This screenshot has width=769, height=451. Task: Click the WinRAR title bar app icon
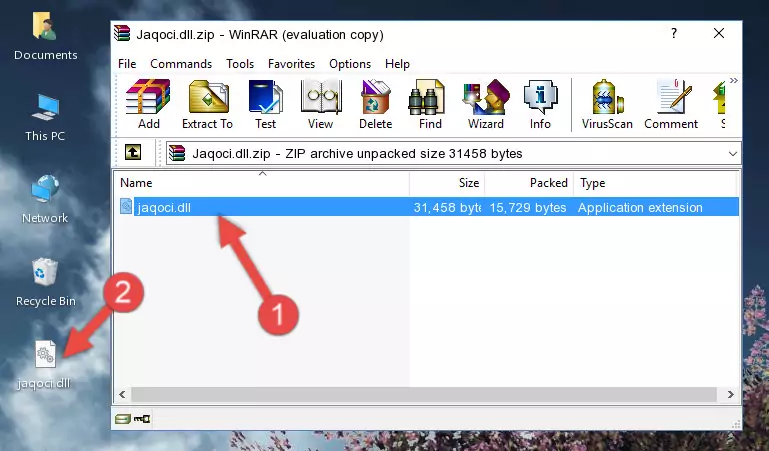pos(122,34)
